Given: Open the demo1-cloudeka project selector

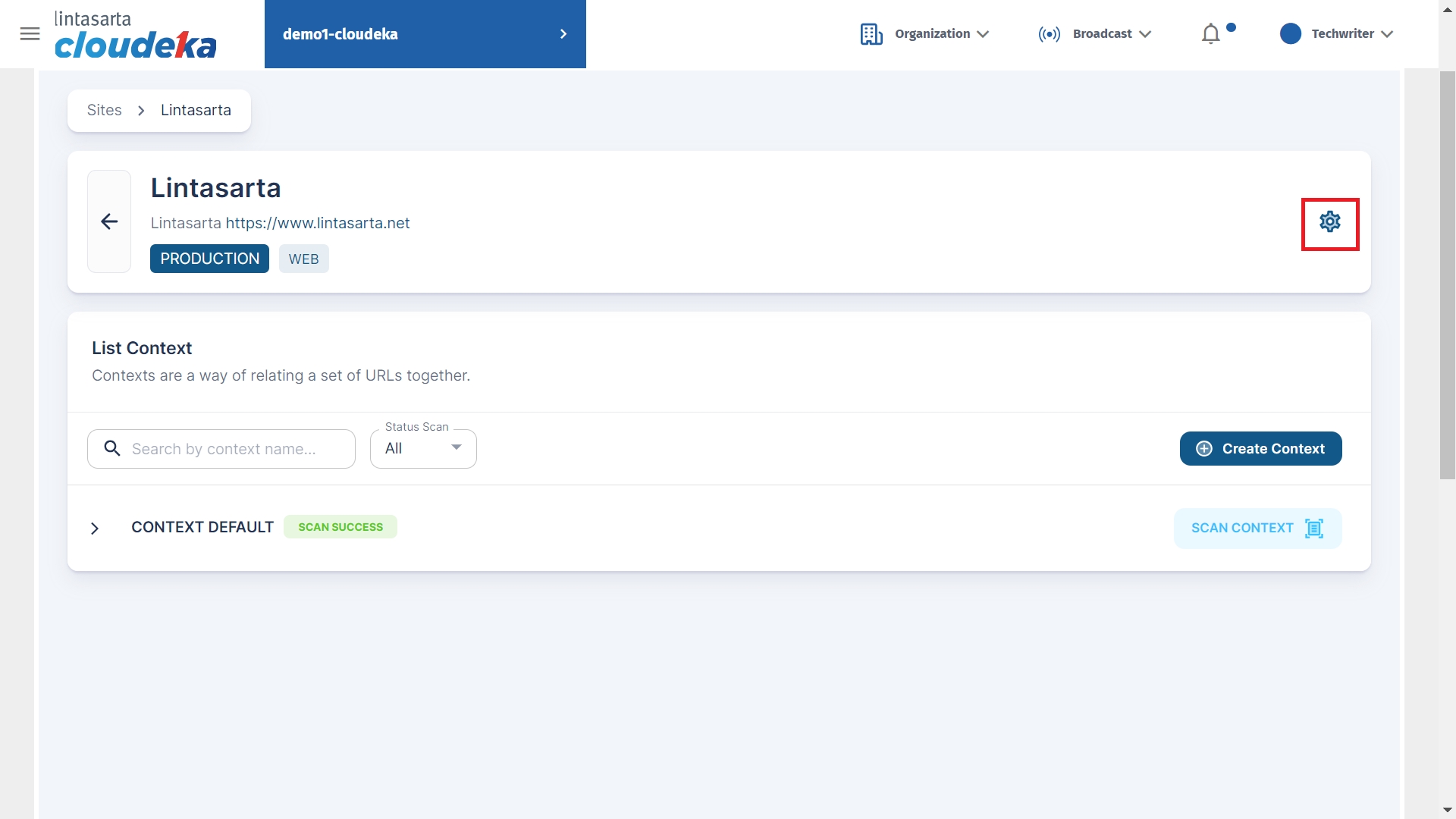Looking at the screenshot, I should tap(425, 34).
